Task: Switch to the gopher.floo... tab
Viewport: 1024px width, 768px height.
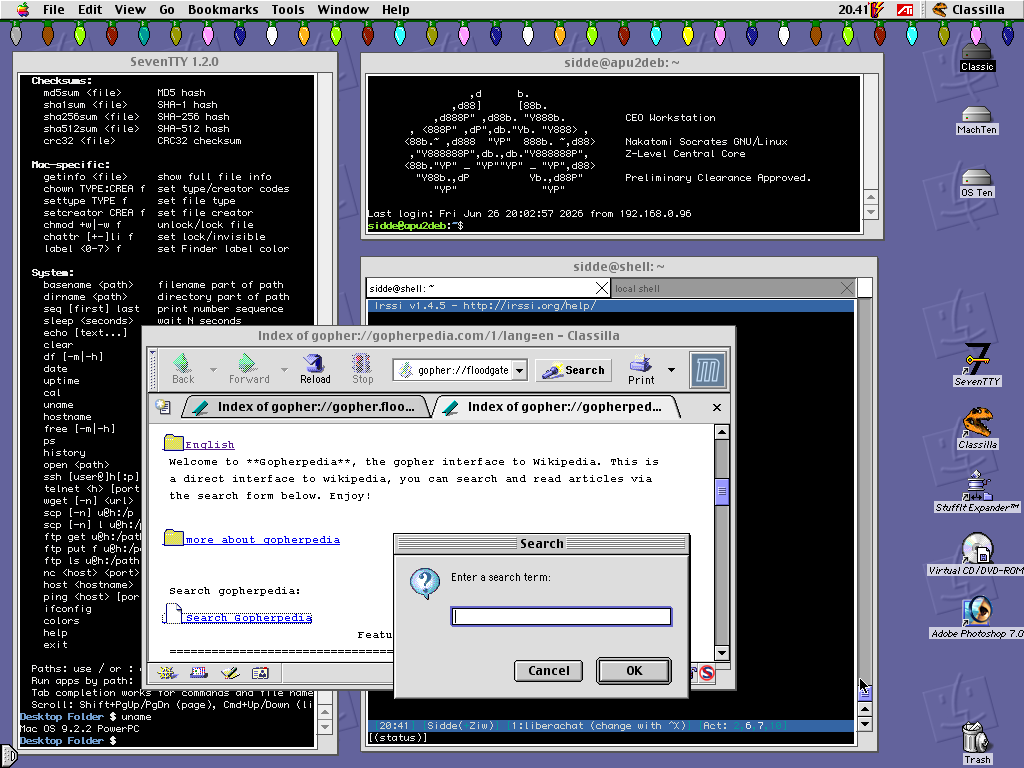Action: pyautogui.click(x=304, y=407)
